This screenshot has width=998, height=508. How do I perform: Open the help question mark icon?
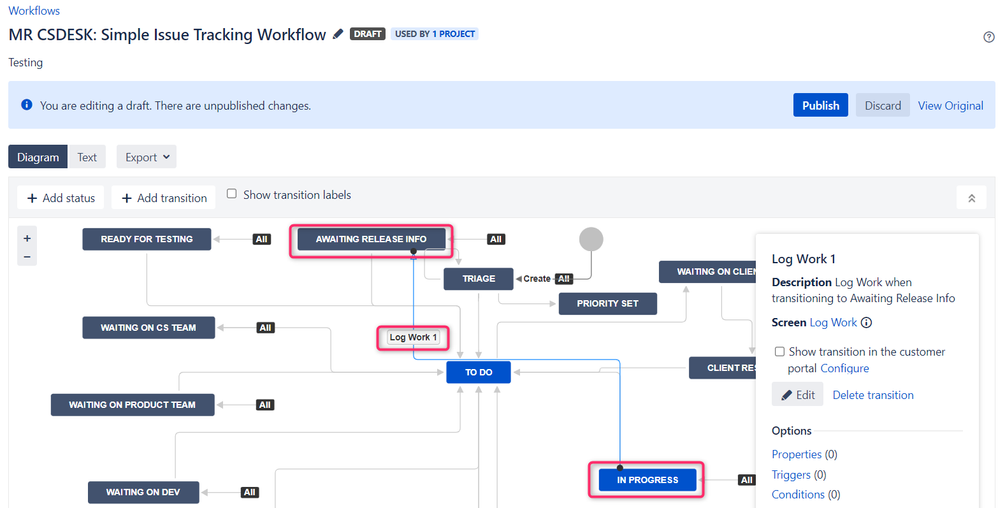pyautogui.click(x=988, y=37)
